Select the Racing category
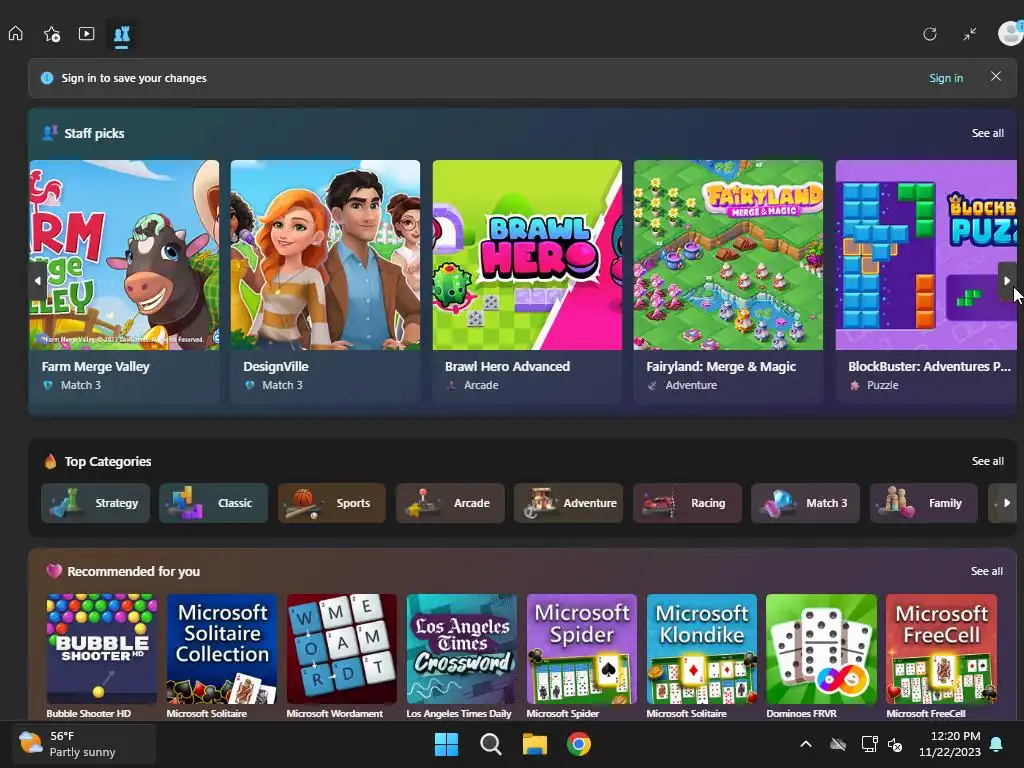 [x=687, y=503]
